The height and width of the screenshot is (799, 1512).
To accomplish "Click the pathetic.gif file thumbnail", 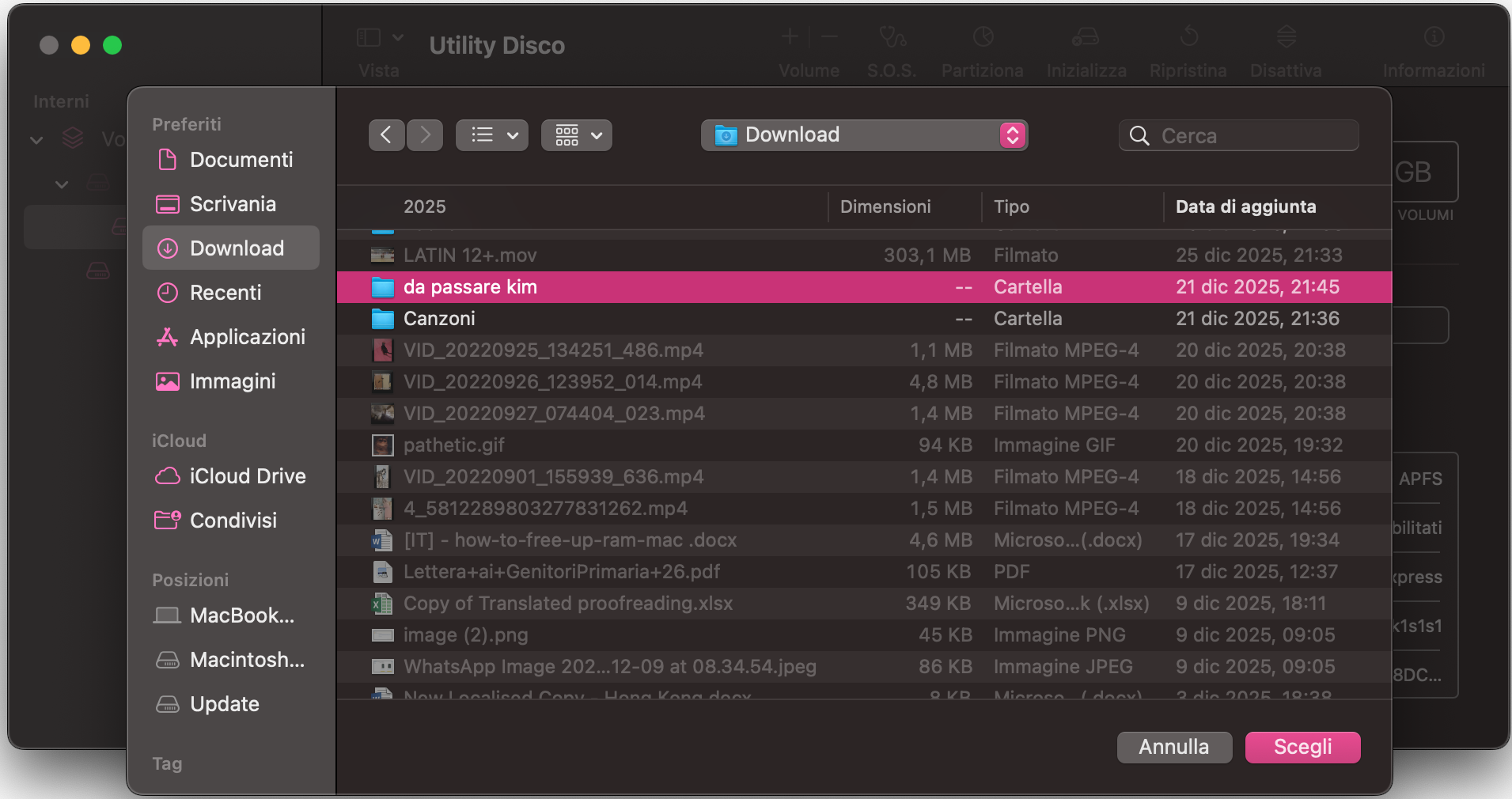I will coord(383,445).
